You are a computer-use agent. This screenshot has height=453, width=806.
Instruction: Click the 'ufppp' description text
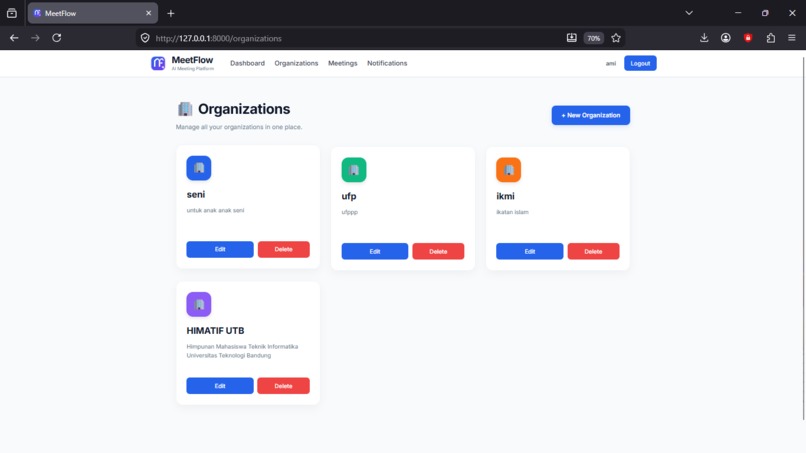[350, 212]
